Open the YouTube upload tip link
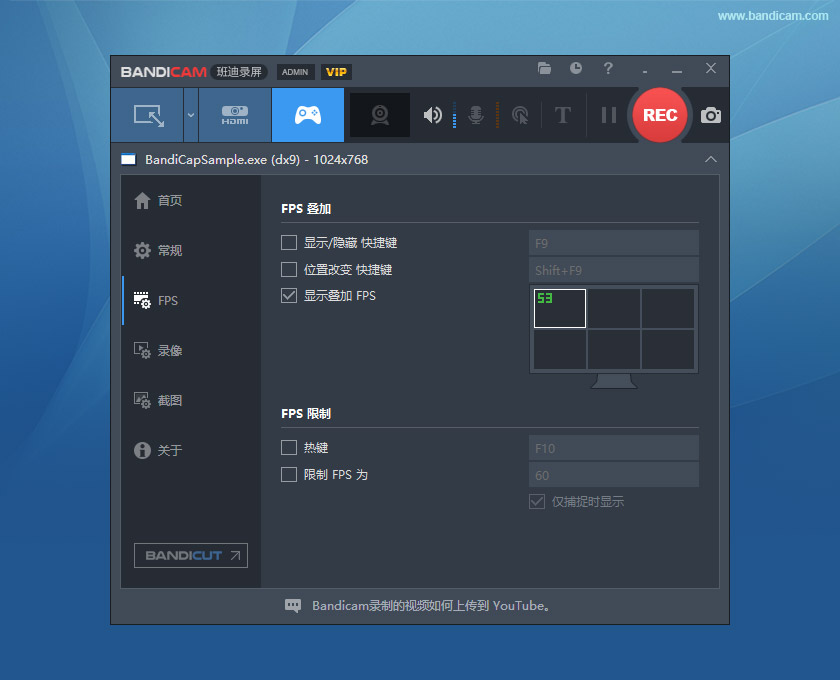This screenshot has width=840, height=680. click(x=431, y=606)
